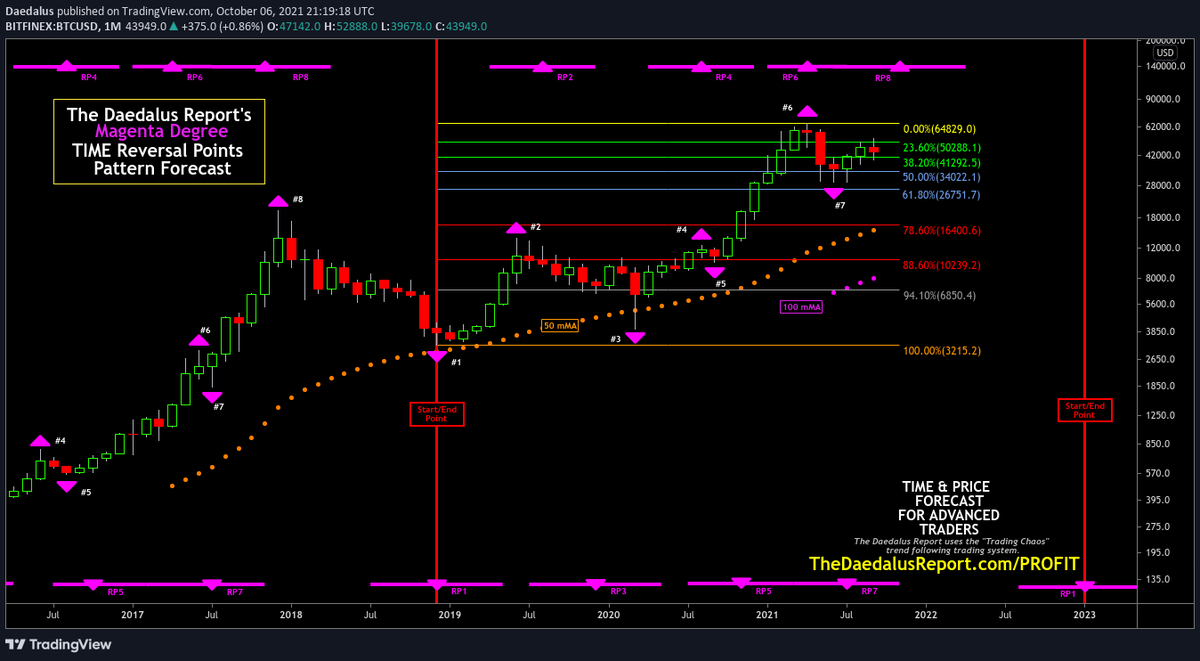Select the magenta triangle beside #2

click(x=516, y=228)
